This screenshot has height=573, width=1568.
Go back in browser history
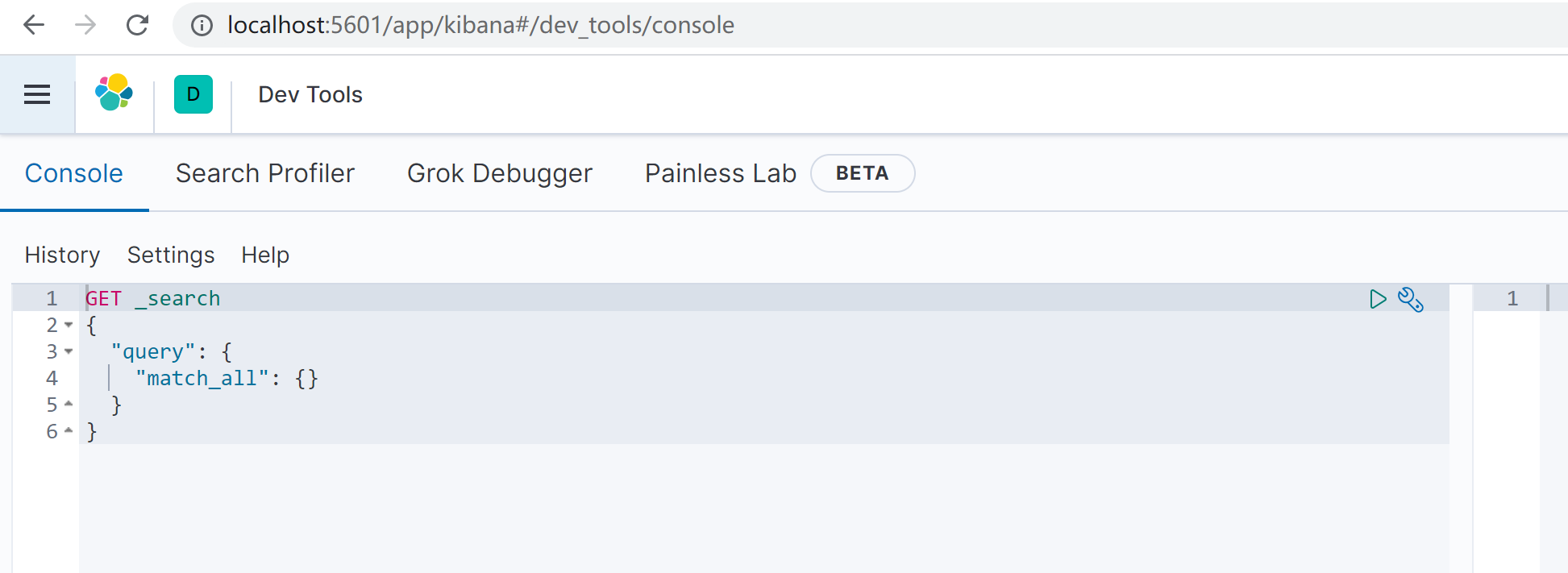tap(34, 25)
